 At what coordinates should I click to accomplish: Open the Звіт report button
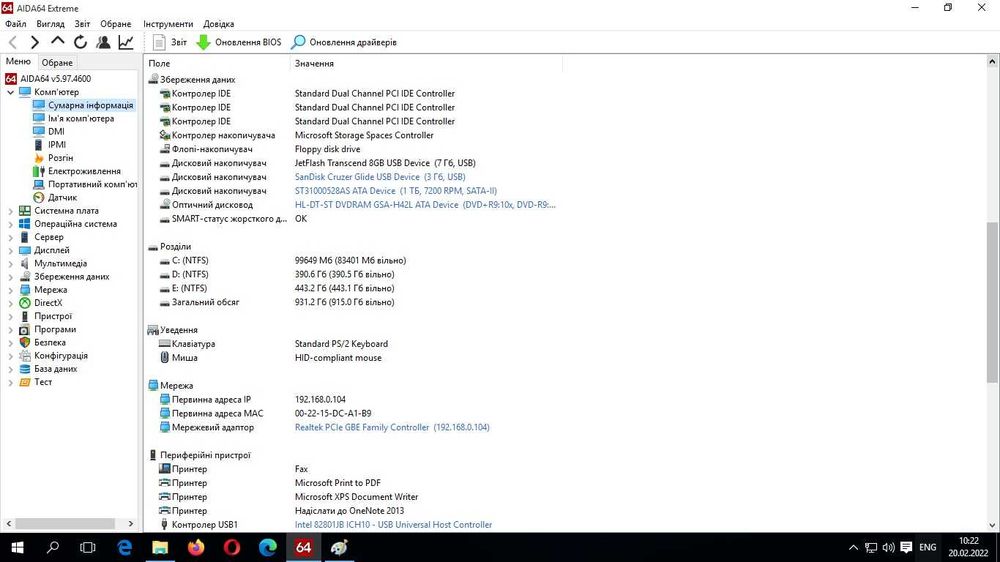(170, 42)
